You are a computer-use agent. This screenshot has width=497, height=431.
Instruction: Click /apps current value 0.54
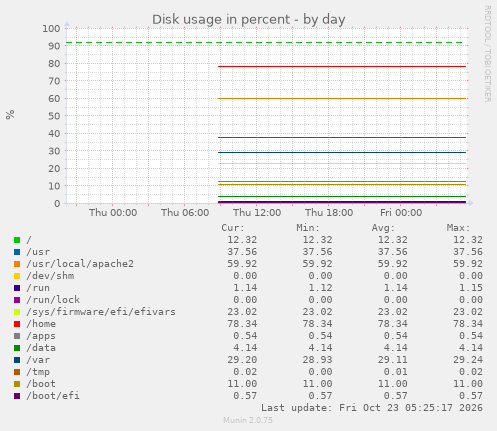click(x=245, y=336)
